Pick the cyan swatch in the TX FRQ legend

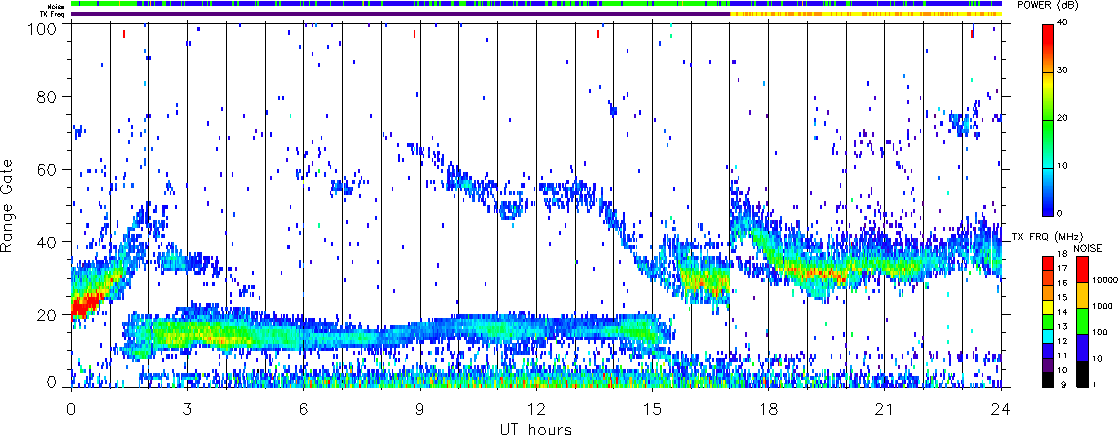1047,337
